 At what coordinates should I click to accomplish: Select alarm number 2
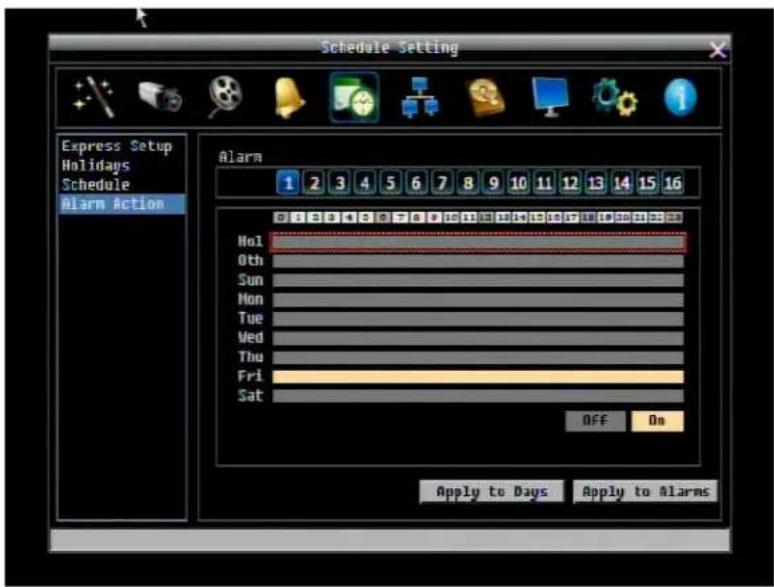(314, 183)
